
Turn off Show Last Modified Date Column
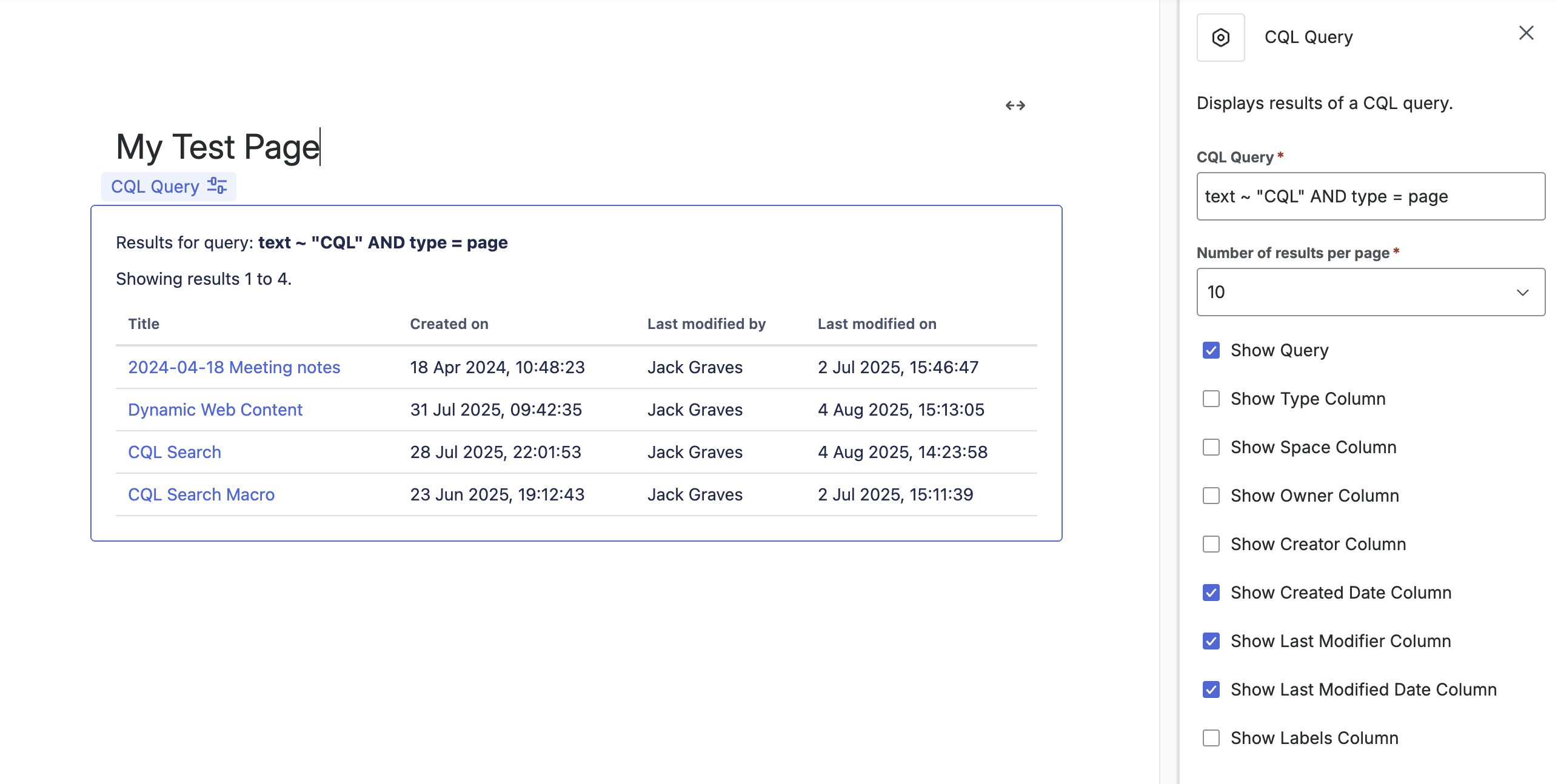pos(1211,689)
